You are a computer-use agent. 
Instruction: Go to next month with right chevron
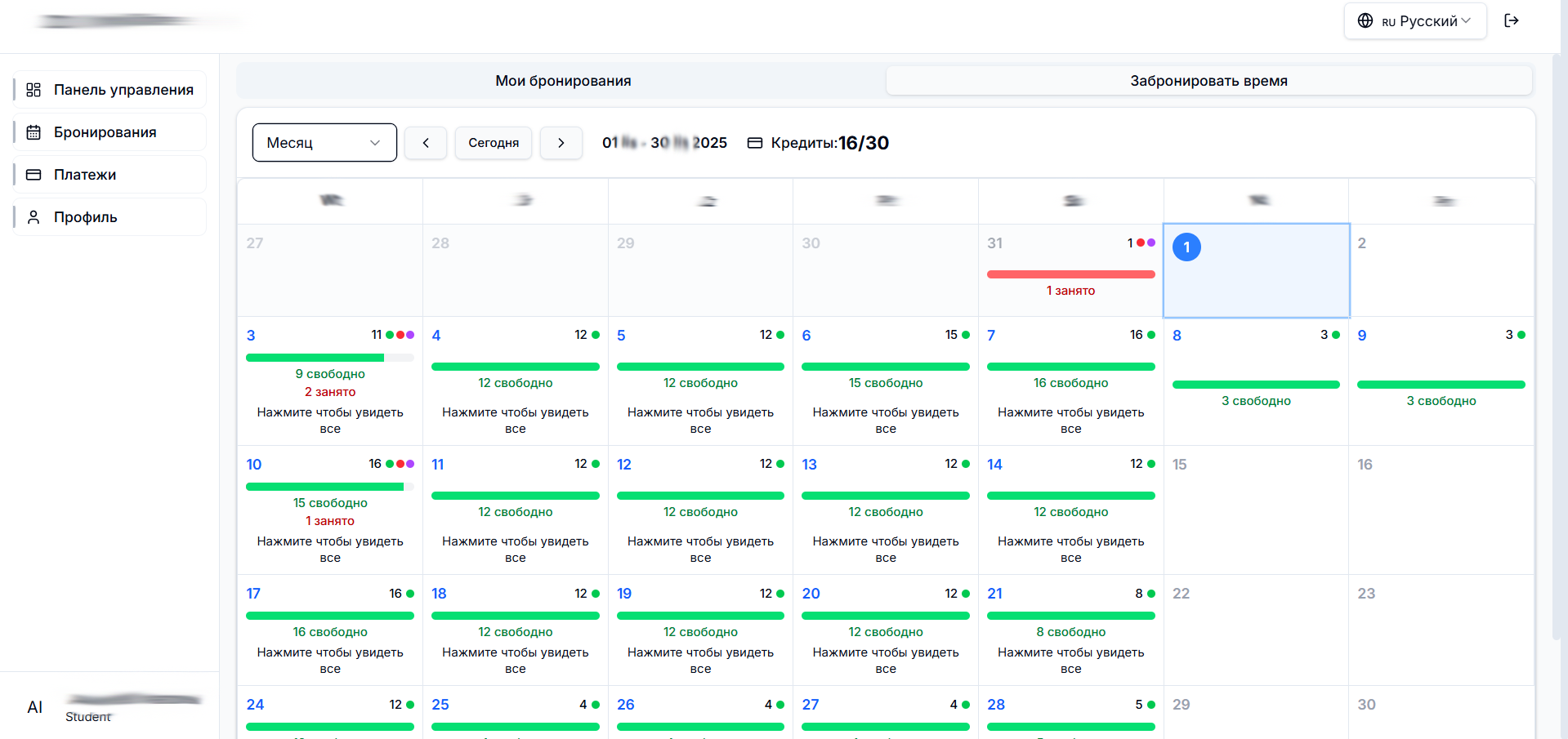(561, 143)
